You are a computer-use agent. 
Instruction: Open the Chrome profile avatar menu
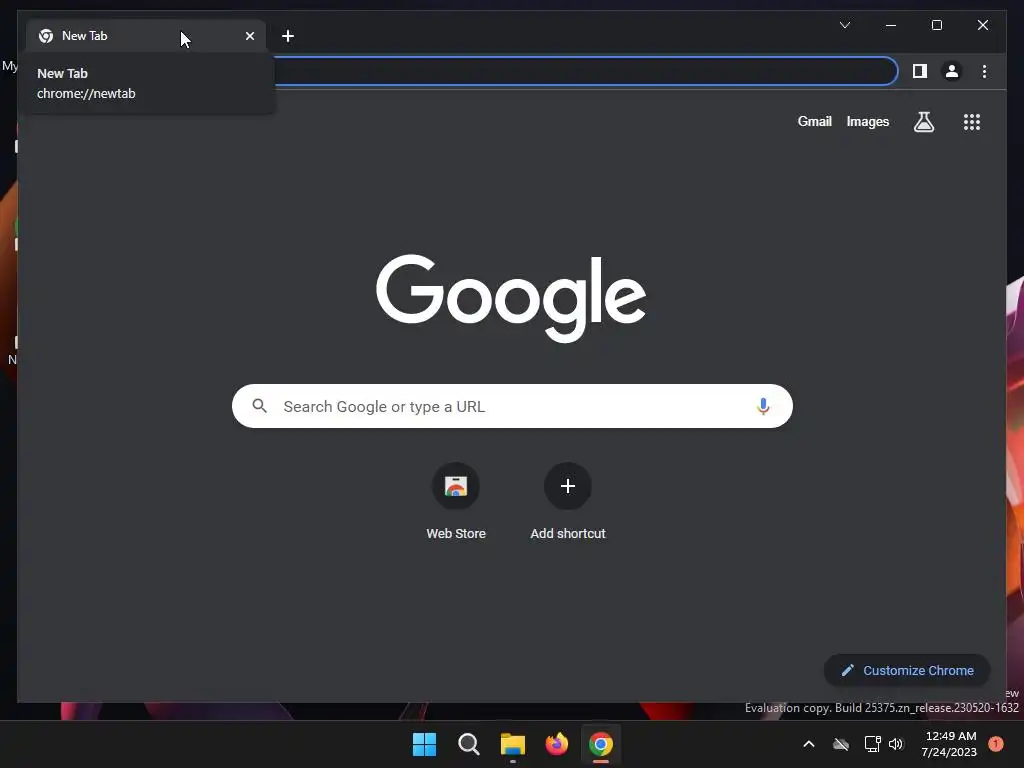[952, 71]
